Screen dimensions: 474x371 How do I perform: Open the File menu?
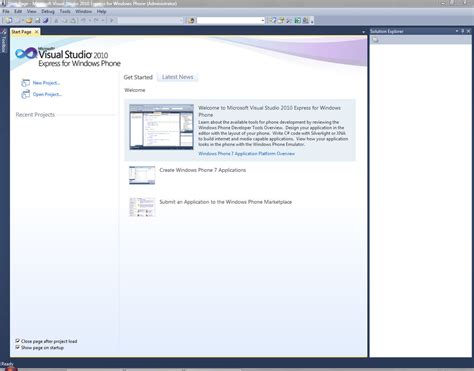pos(6,11)
